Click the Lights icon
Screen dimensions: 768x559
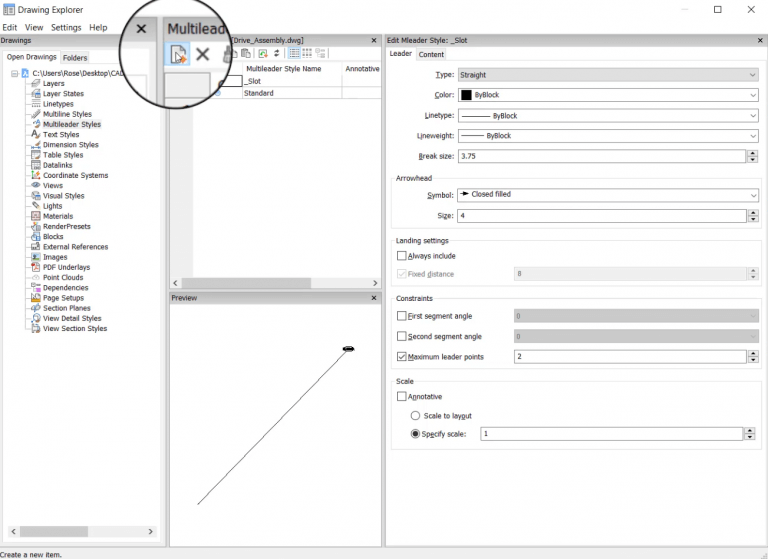[36, 206]
